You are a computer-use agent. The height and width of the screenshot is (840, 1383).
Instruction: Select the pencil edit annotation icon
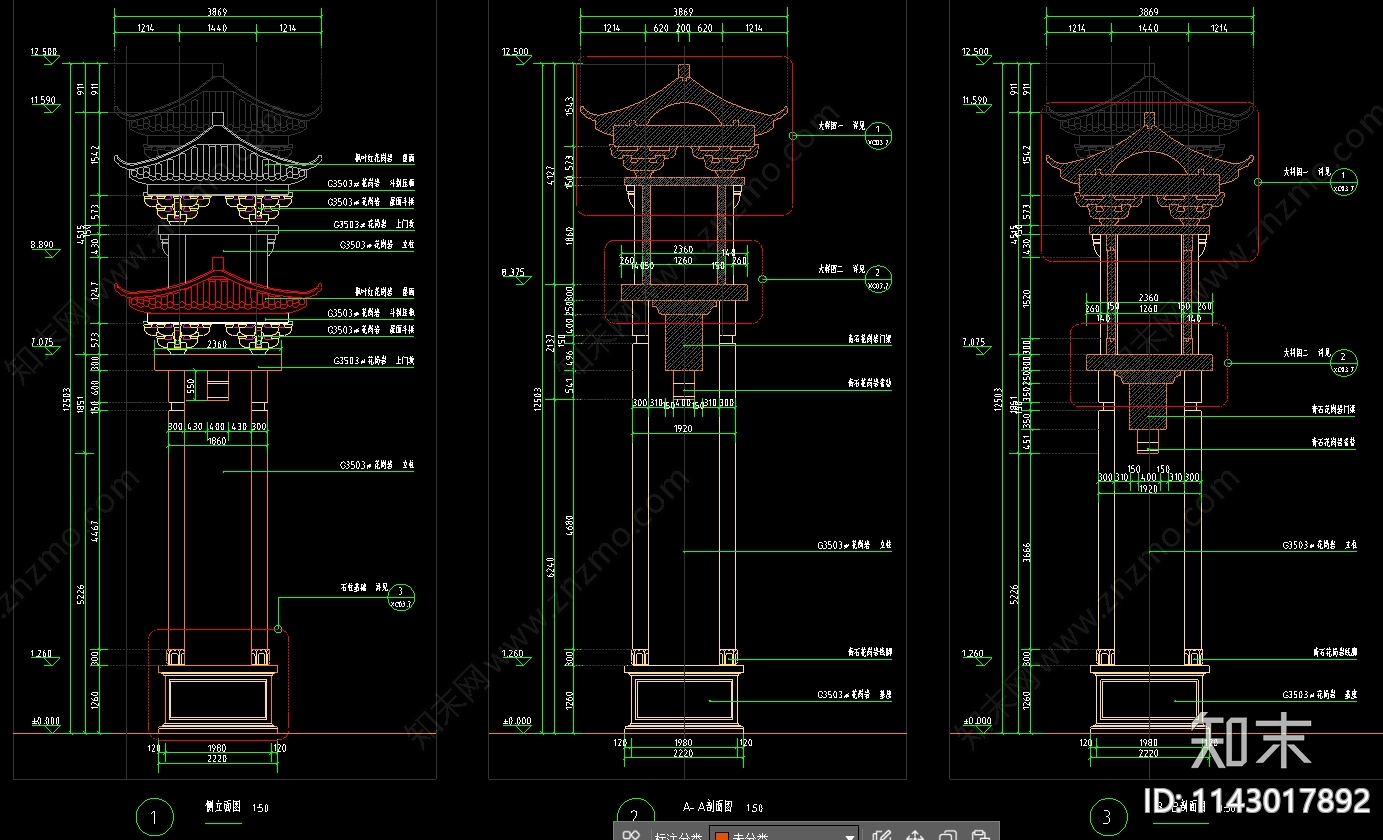pos(881,835)
